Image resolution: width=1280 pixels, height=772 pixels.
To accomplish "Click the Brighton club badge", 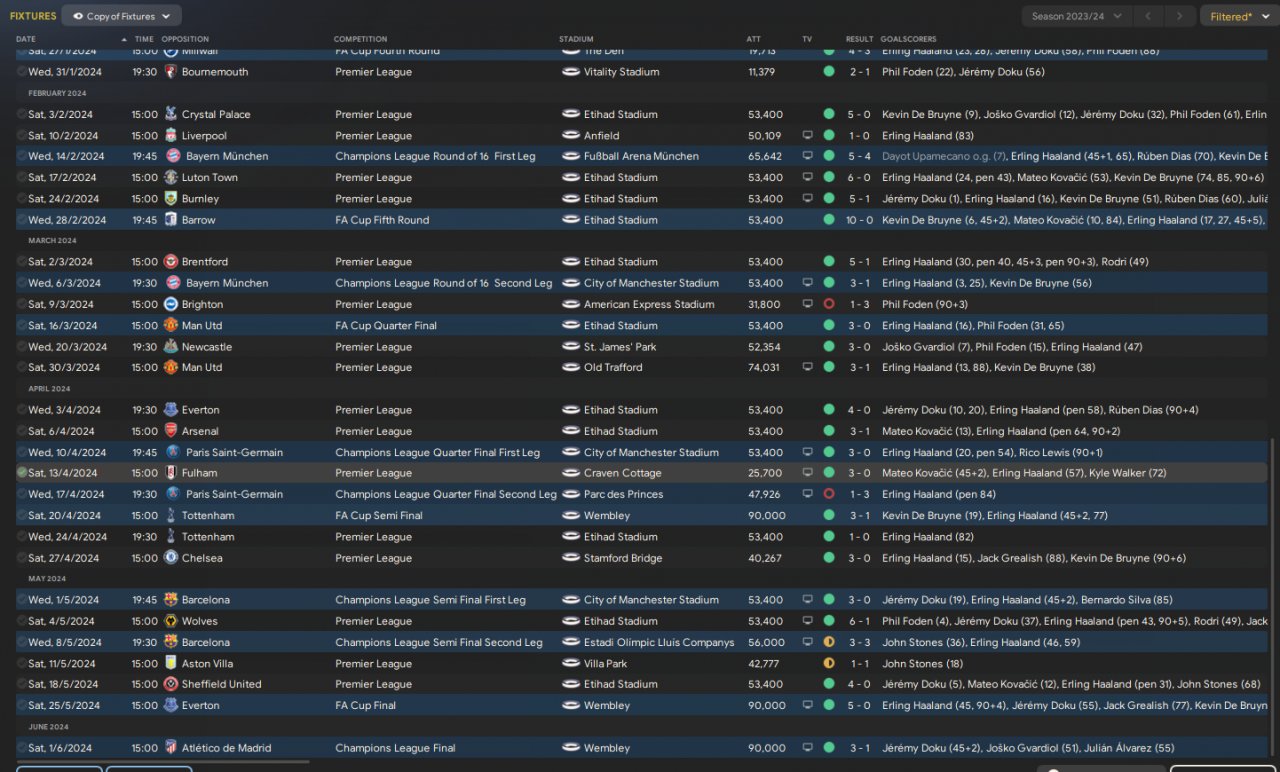I will (x=170, y=304).
